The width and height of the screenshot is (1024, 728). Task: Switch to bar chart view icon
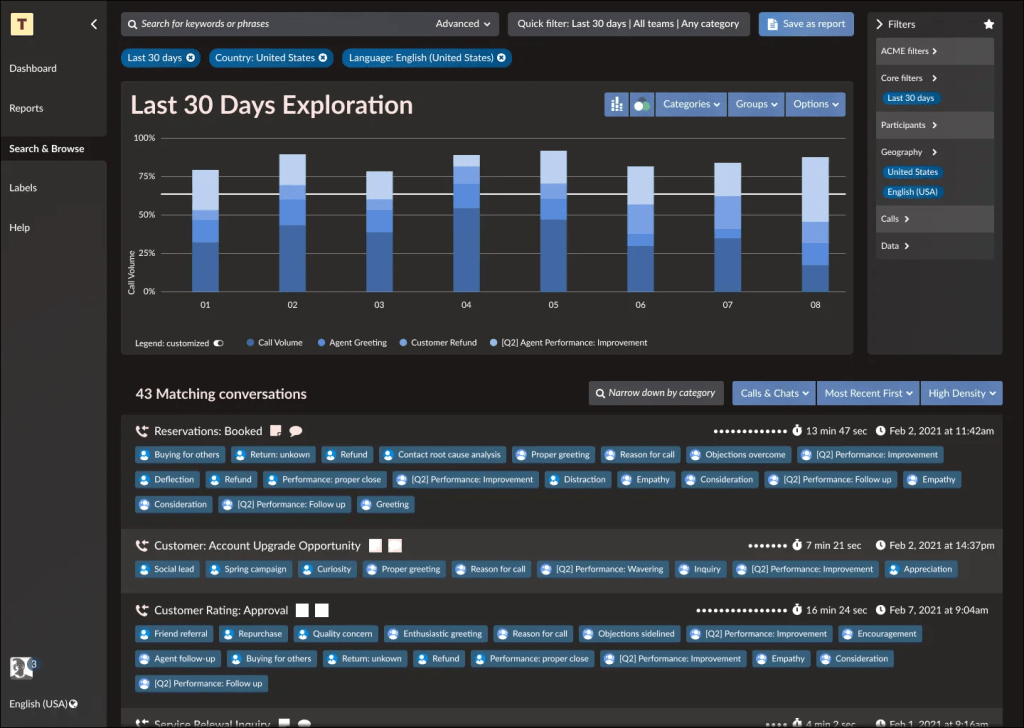[616, 104]
